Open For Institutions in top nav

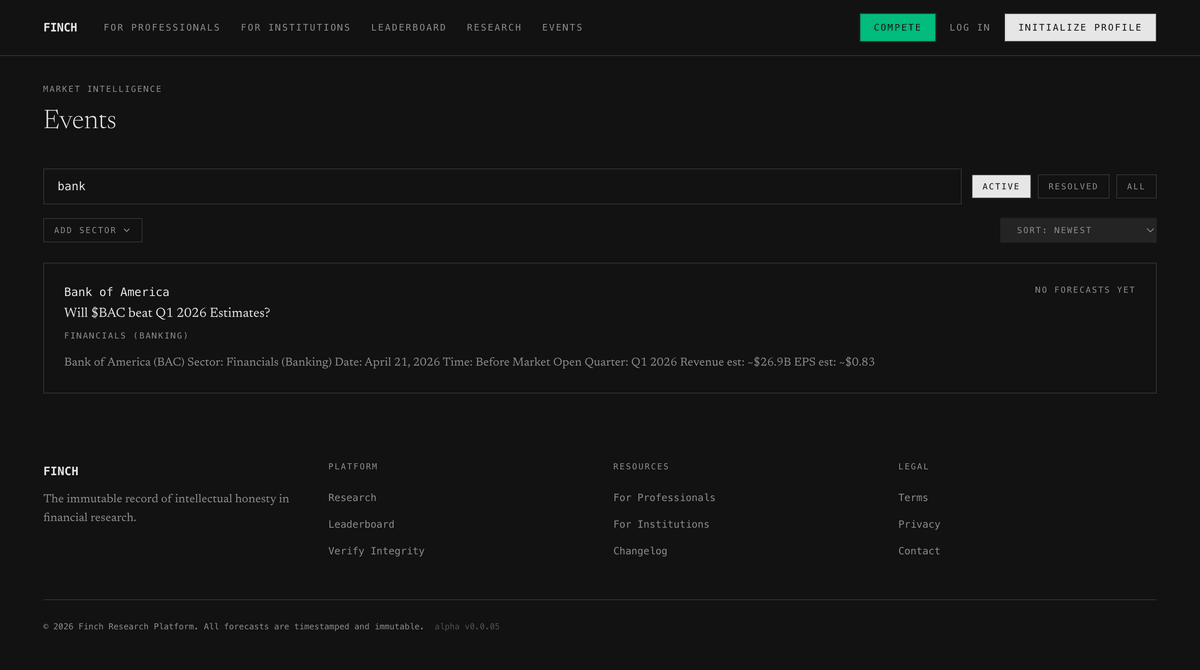point(295,28)
